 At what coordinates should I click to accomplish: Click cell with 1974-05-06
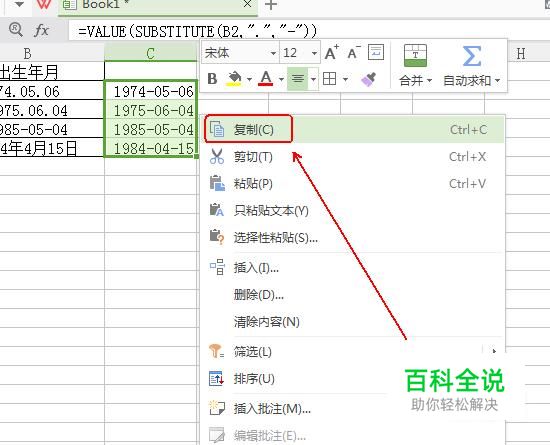click(151, 91)
